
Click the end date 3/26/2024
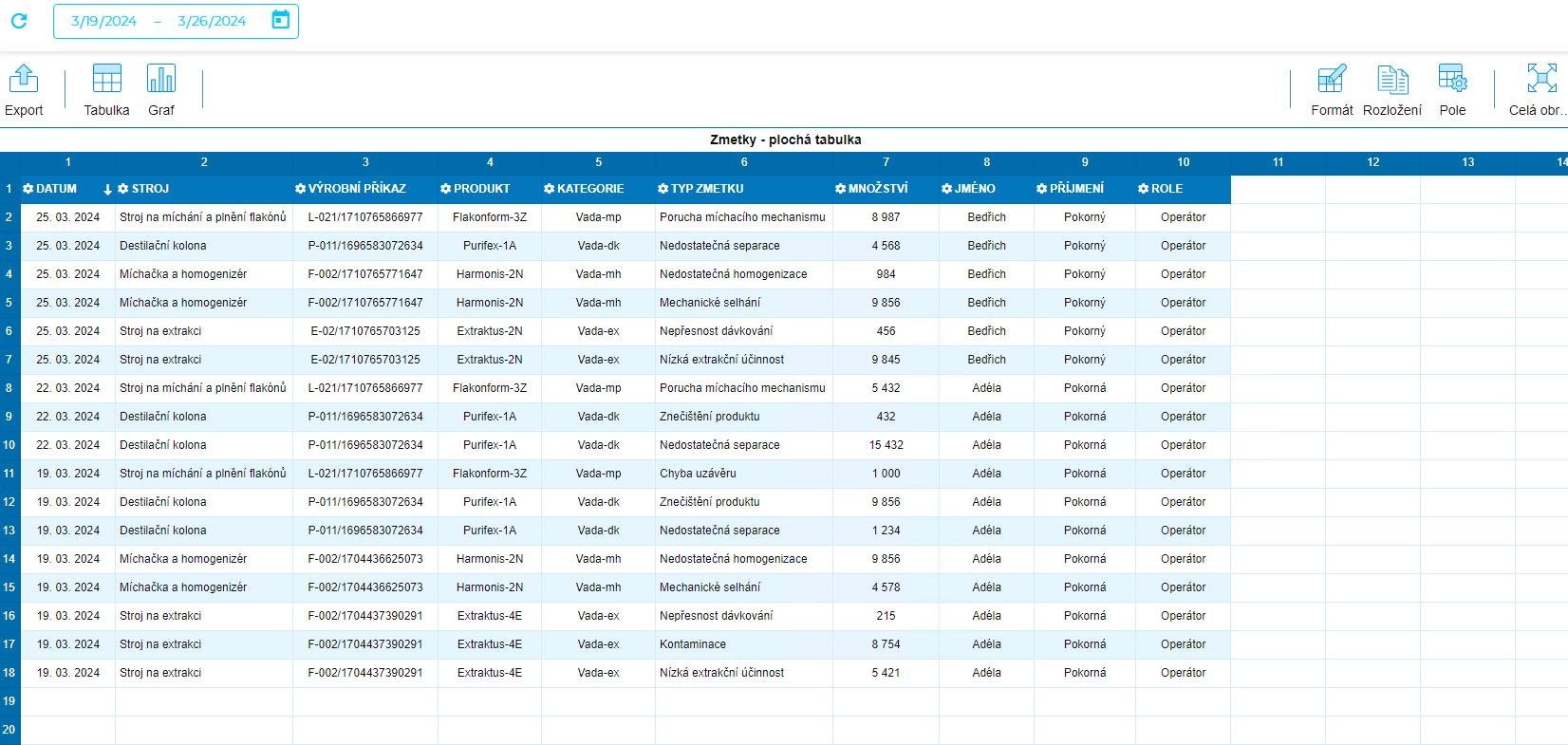tap(212, 21)
